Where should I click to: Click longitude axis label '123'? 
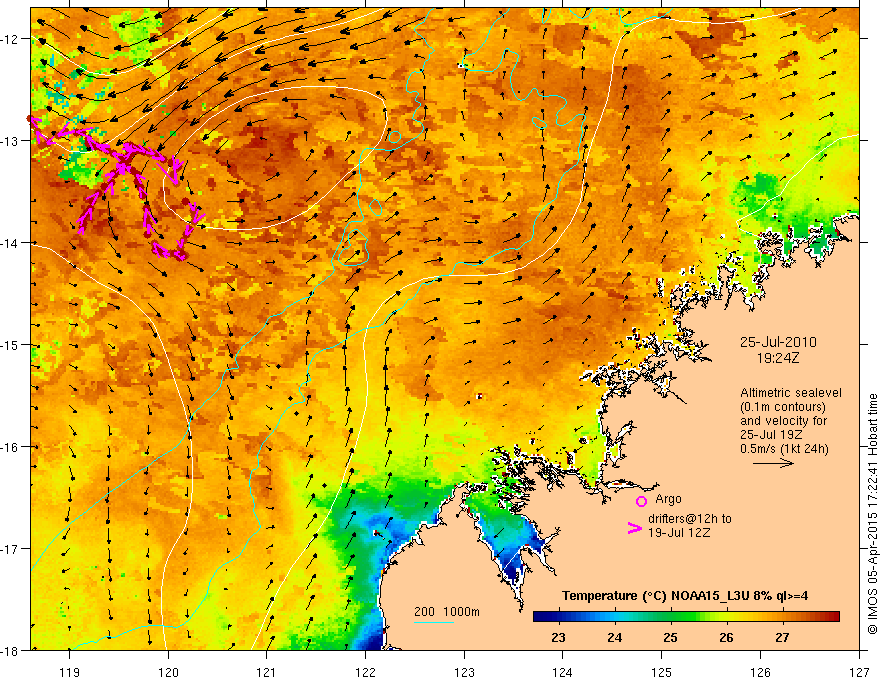[x=464, y=672]
